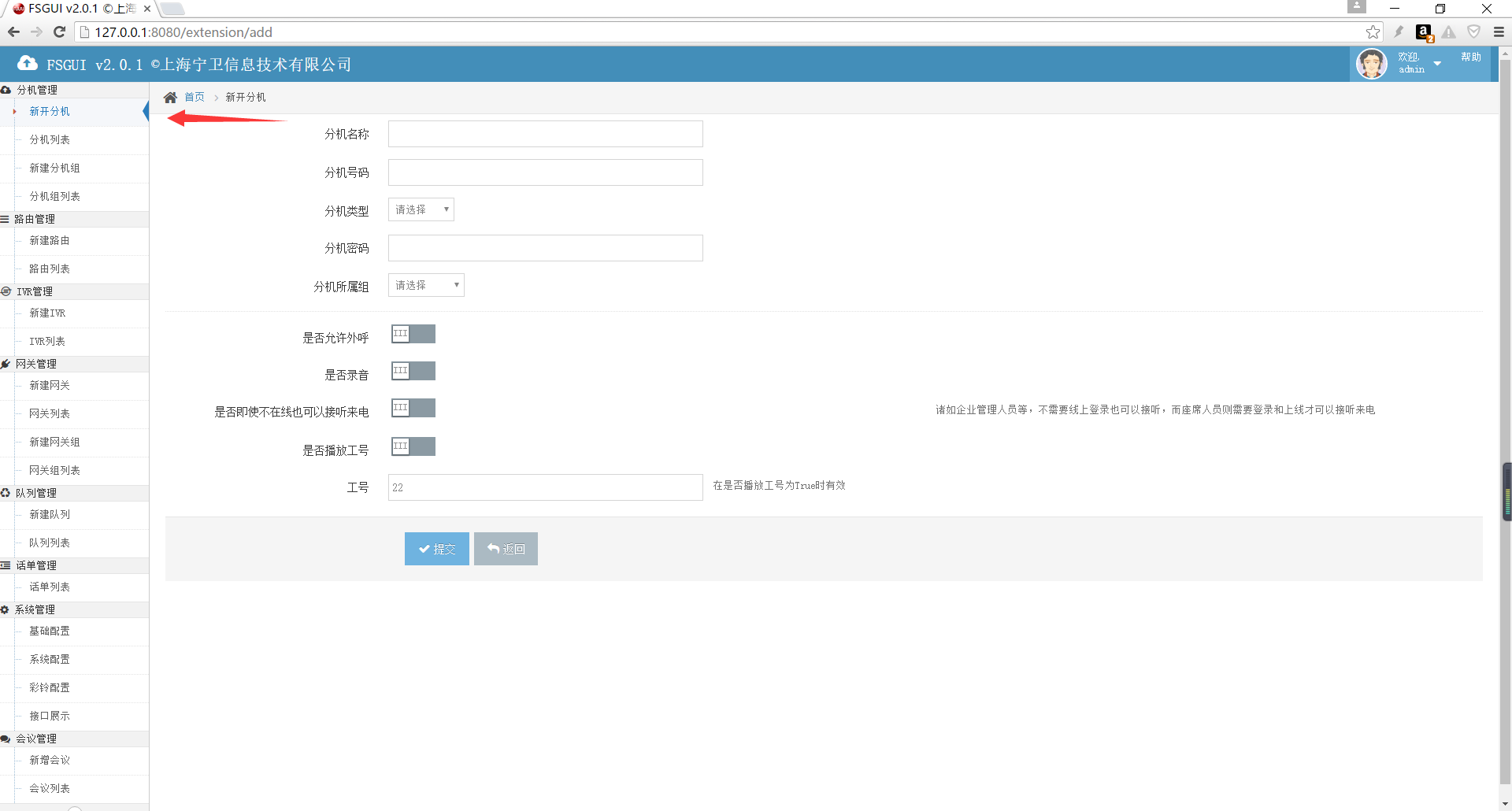Click the 分机名称 input field
Screen dimensions: 1512x811
[545, 134]
